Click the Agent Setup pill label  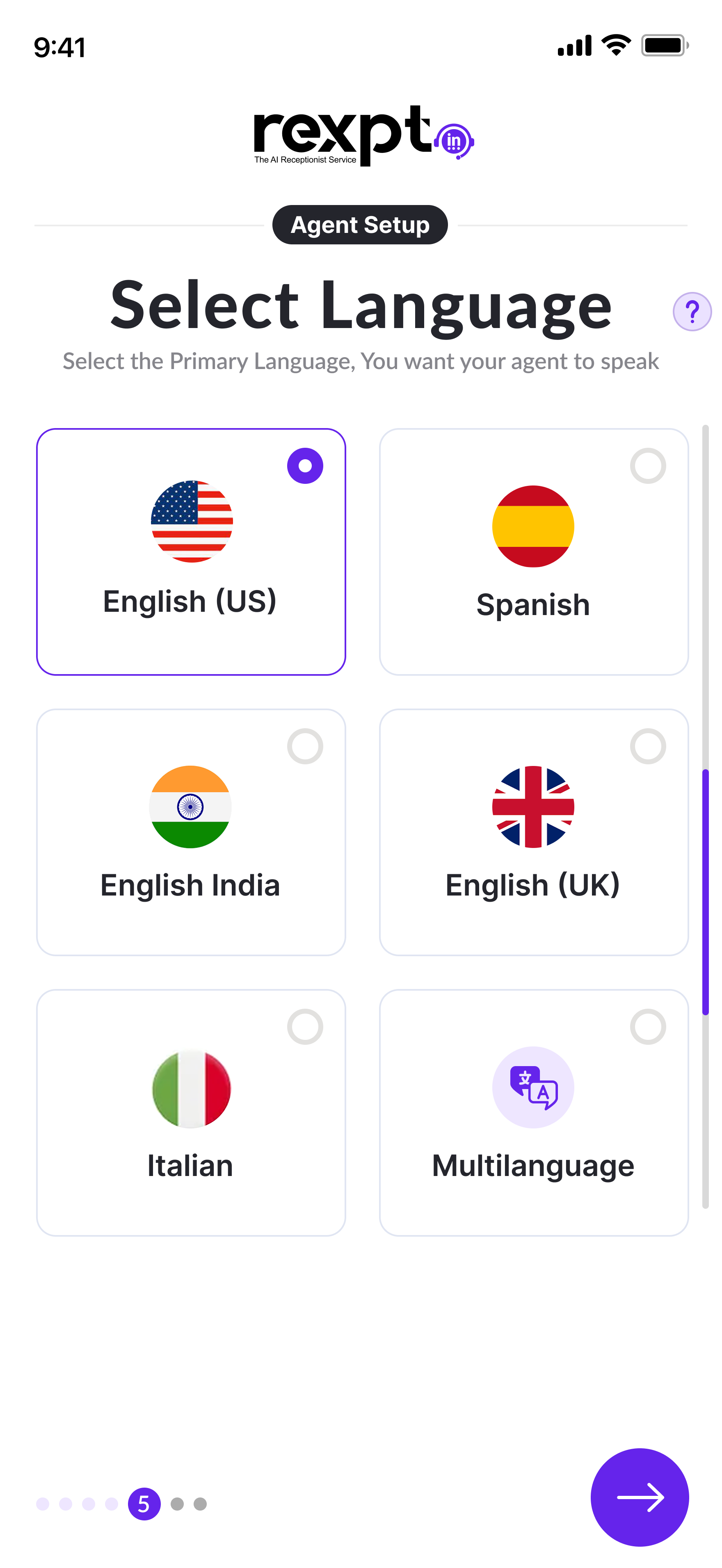[x=360, y=225]
